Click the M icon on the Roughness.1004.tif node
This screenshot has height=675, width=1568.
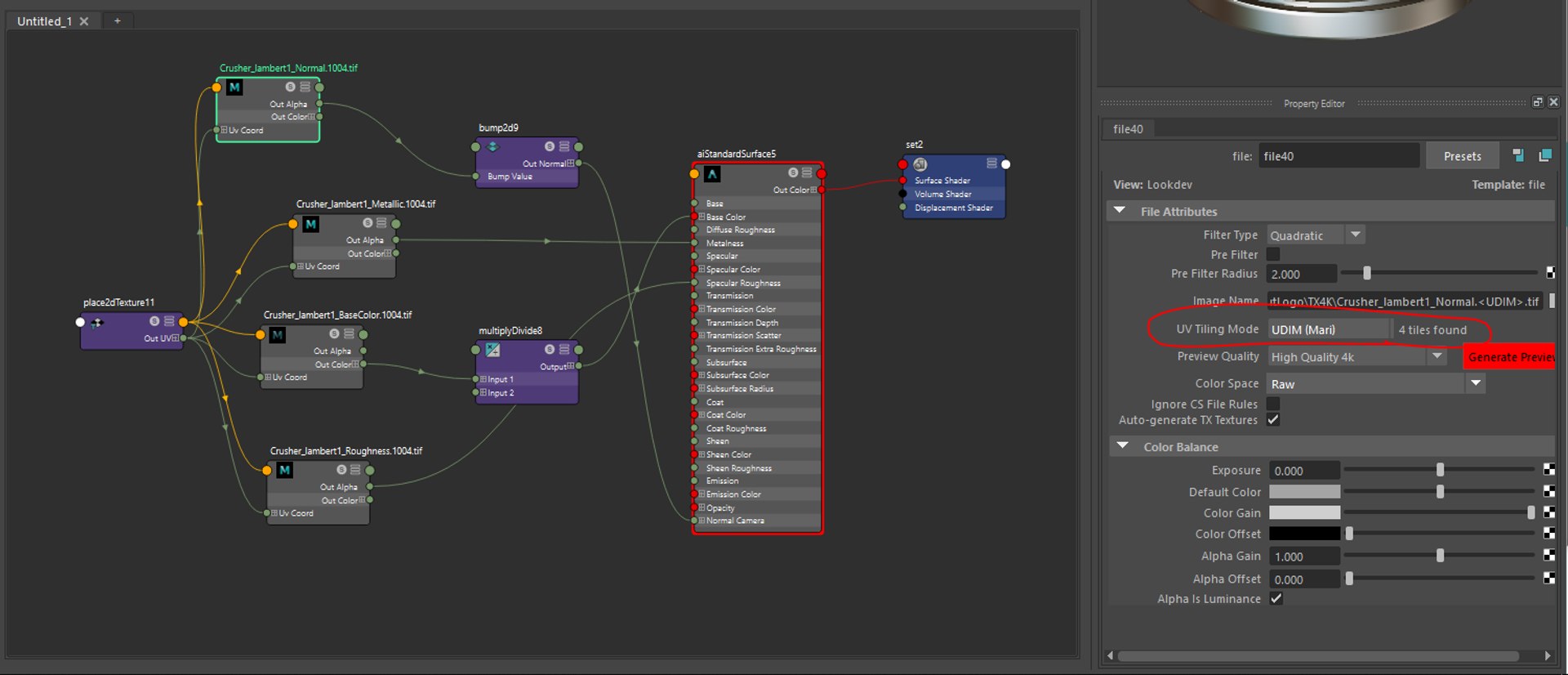click(284, 471)
